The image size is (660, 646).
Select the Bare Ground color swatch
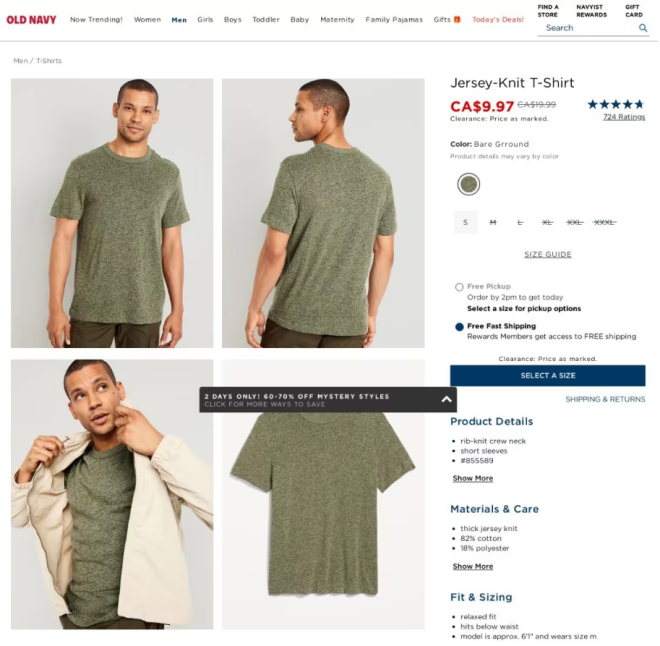pos(469,184)
